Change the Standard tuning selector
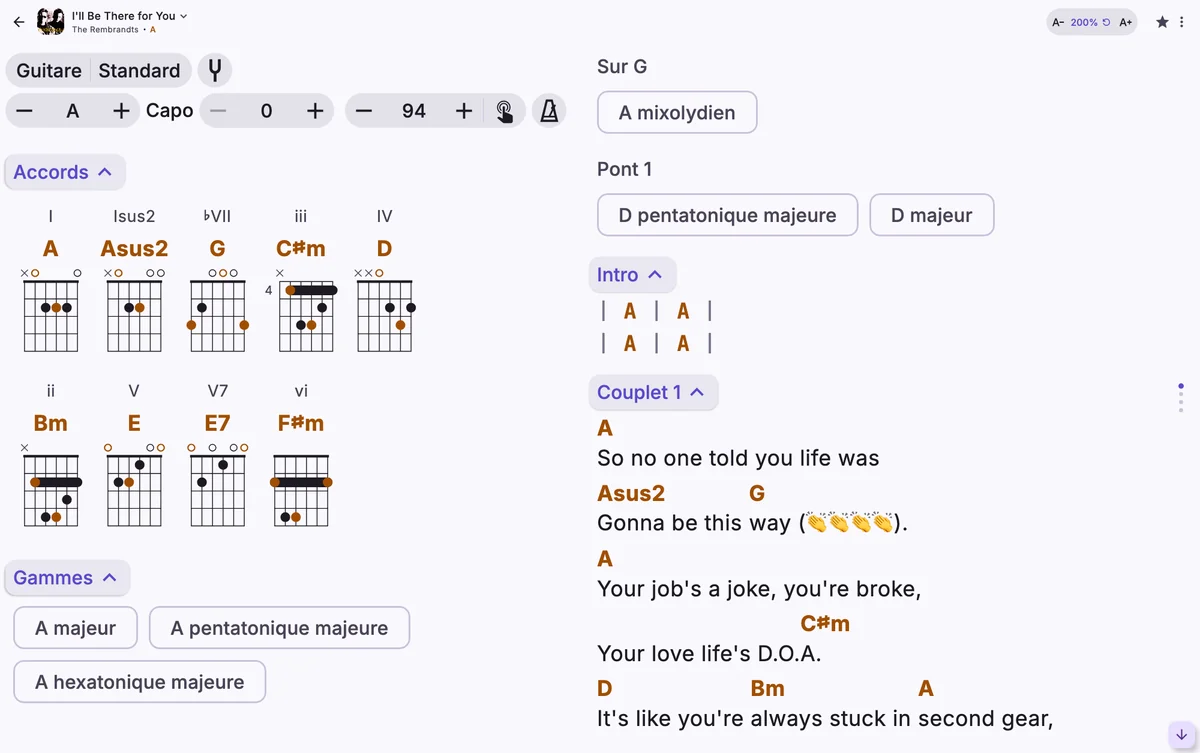Viewport: 1200px width, 753px height. click(140, 71)
